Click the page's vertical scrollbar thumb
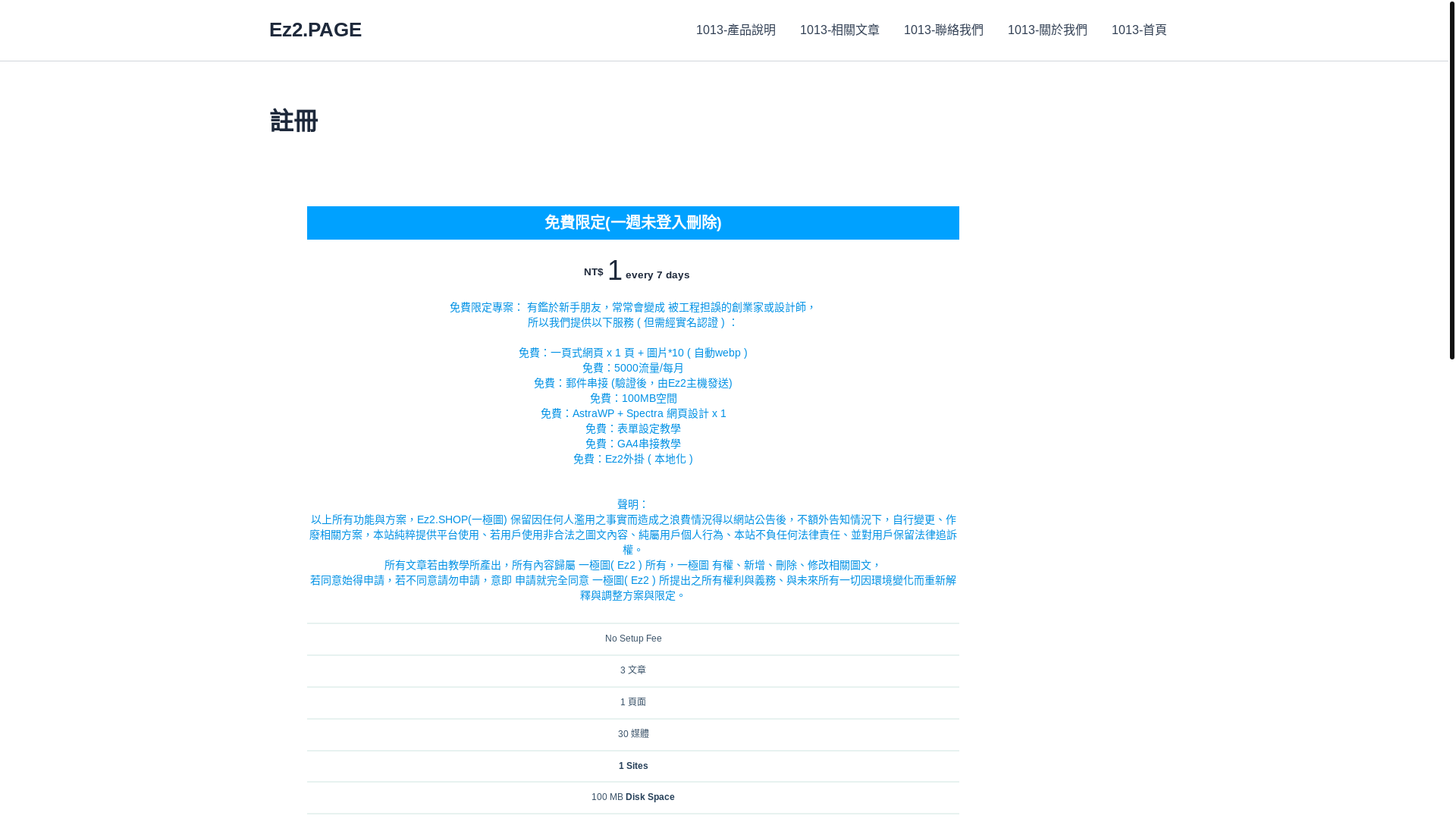The image size is (1456, 819). pos(1452,180)
